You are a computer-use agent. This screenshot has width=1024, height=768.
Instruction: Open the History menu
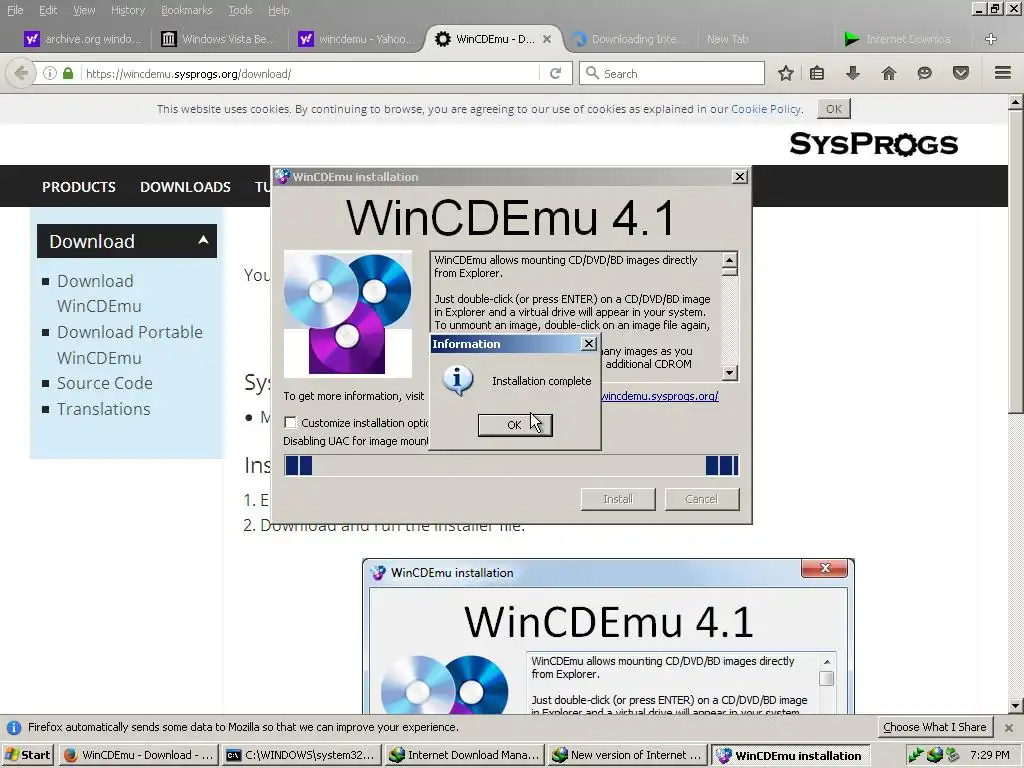[127, 10]
